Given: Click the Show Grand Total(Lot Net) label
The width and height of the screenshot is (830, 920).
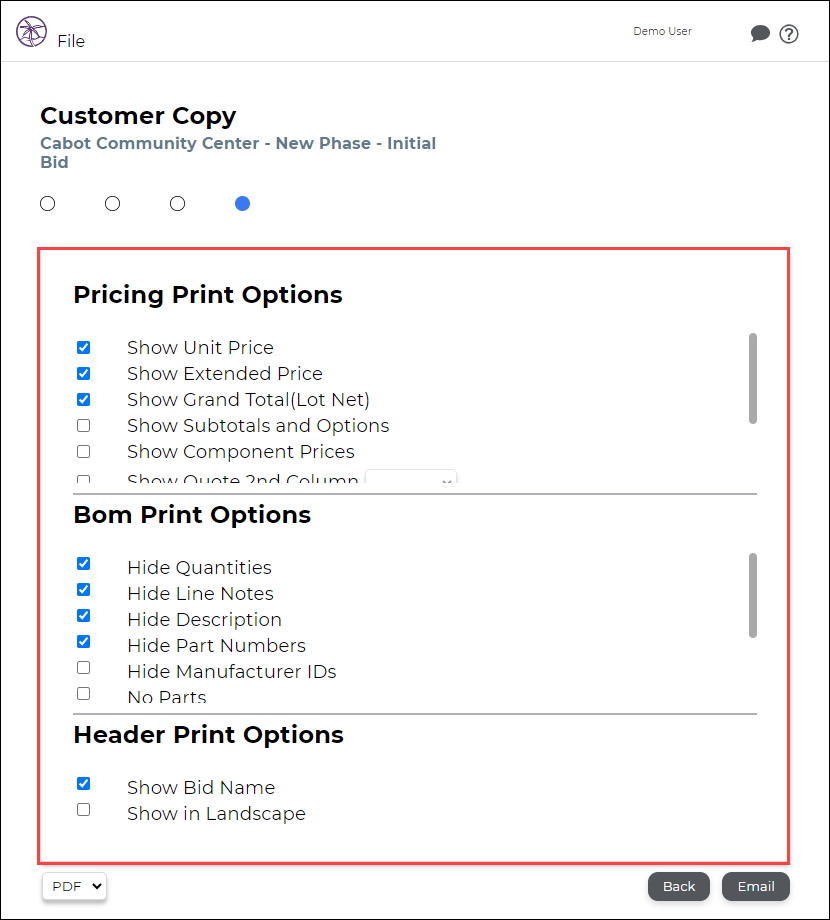Looking at the screenshot, I should tap(248, 400).
